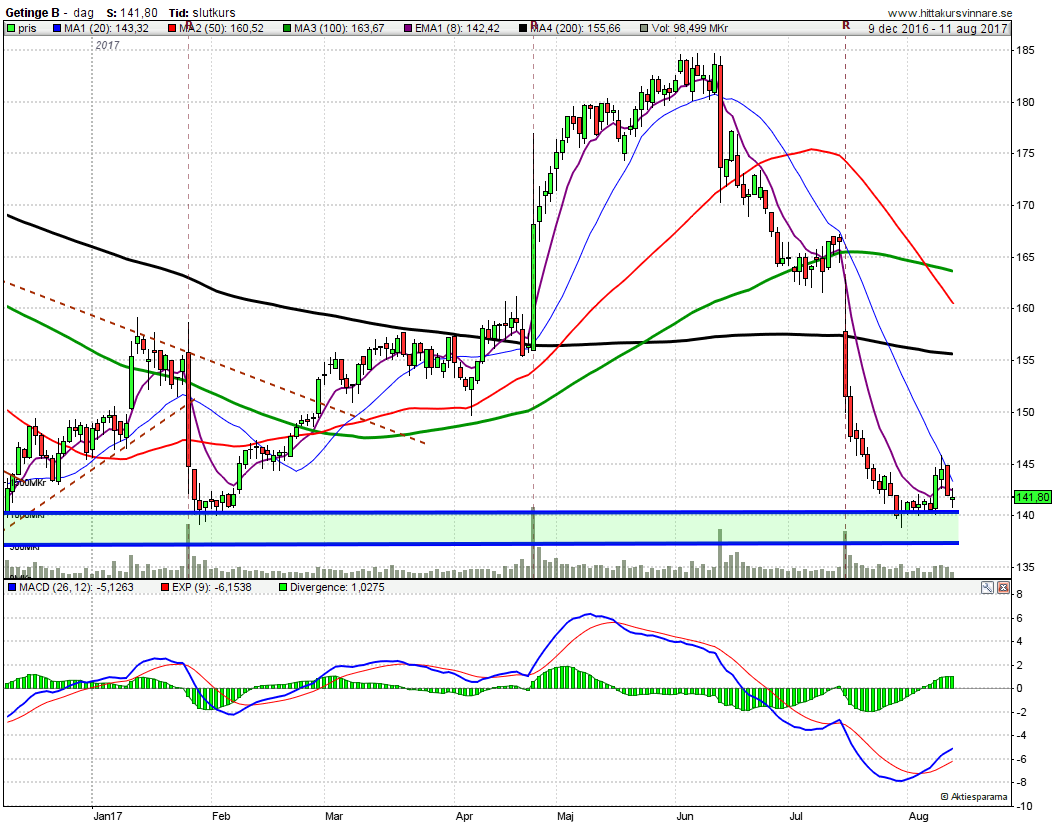Click the grey Vol legend swatch
The image size is (1055, 829).
pos(645,28)
